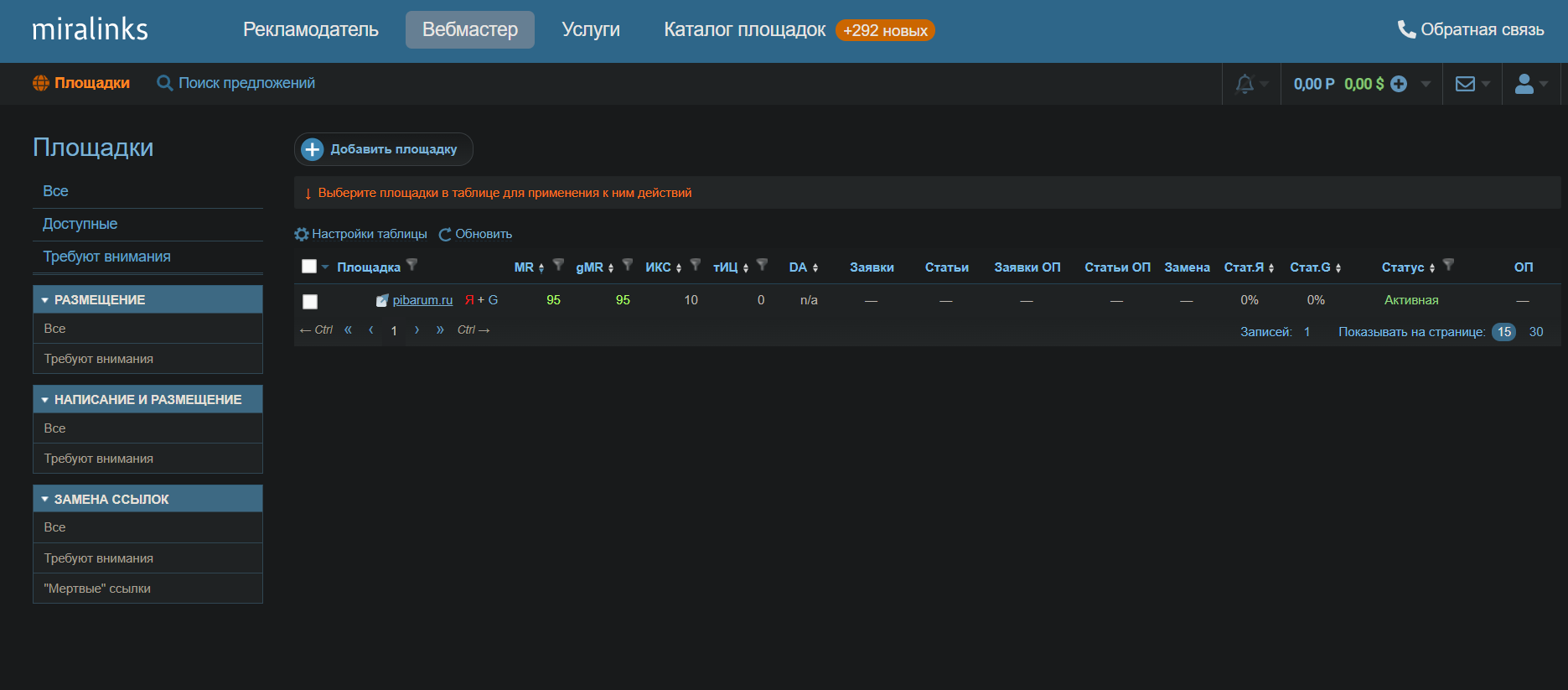Viewport: 1568px width, 690px height.
Task: Check the pibarum.ru row checkbox
Action: point(310,301)
